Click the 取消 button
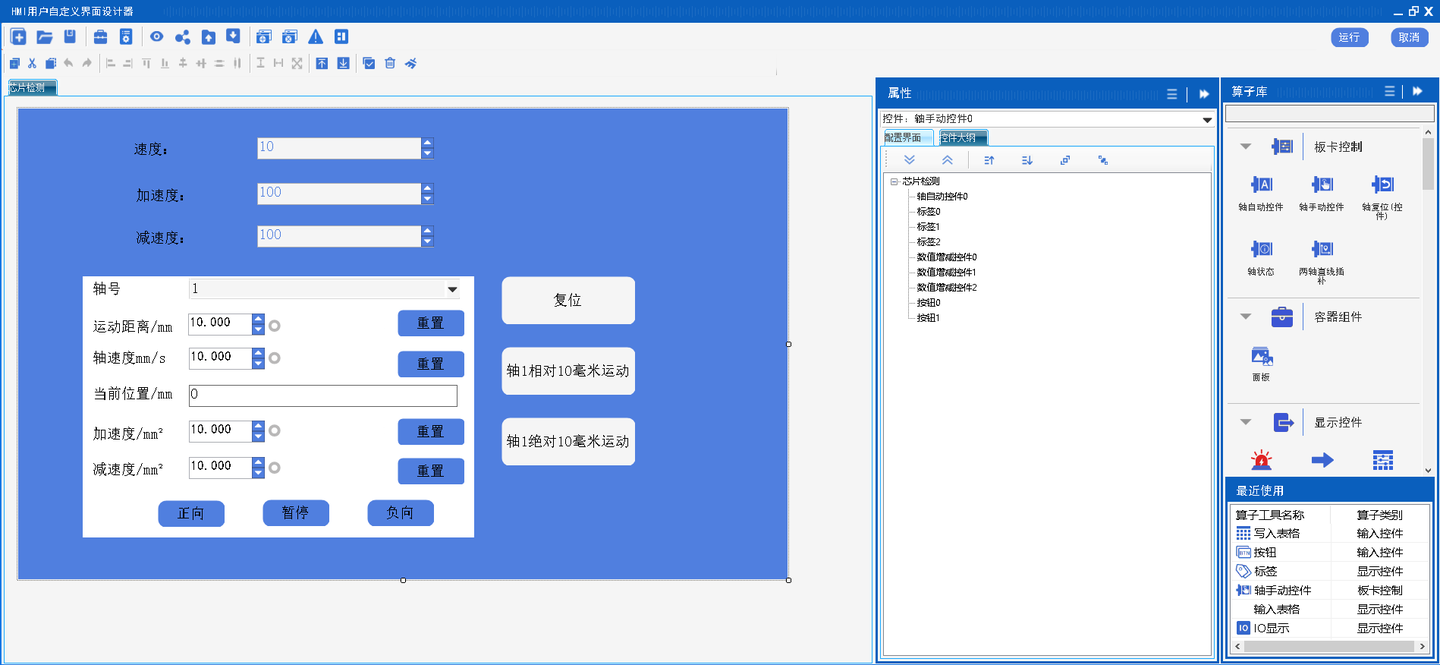The image size is (1440, 665). coord(1409,37)
